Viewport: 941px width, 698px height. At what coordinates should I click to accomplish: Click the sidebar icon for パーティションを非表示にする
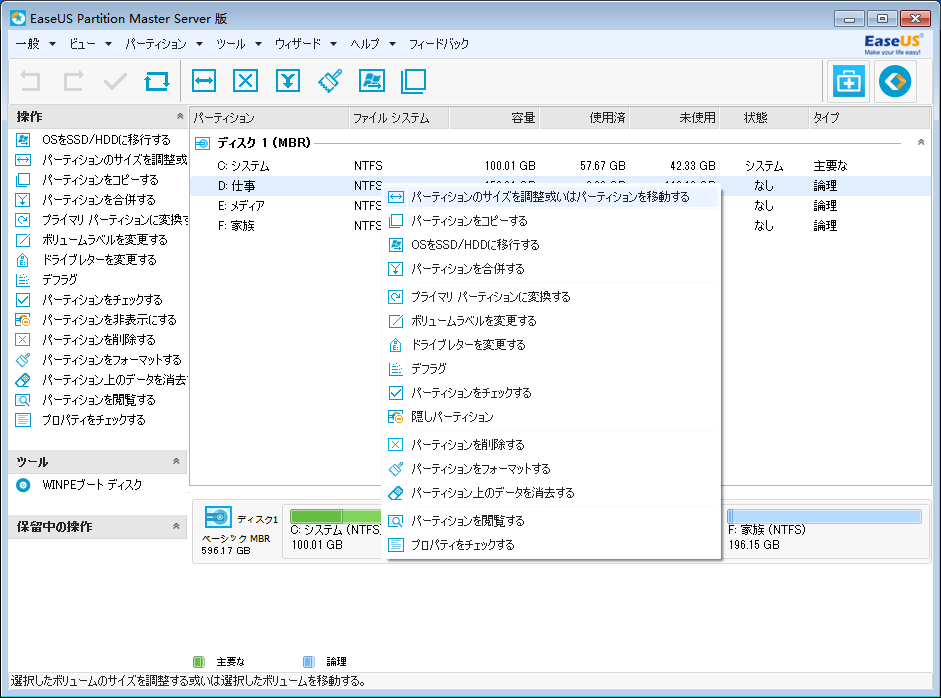[23, 320]
